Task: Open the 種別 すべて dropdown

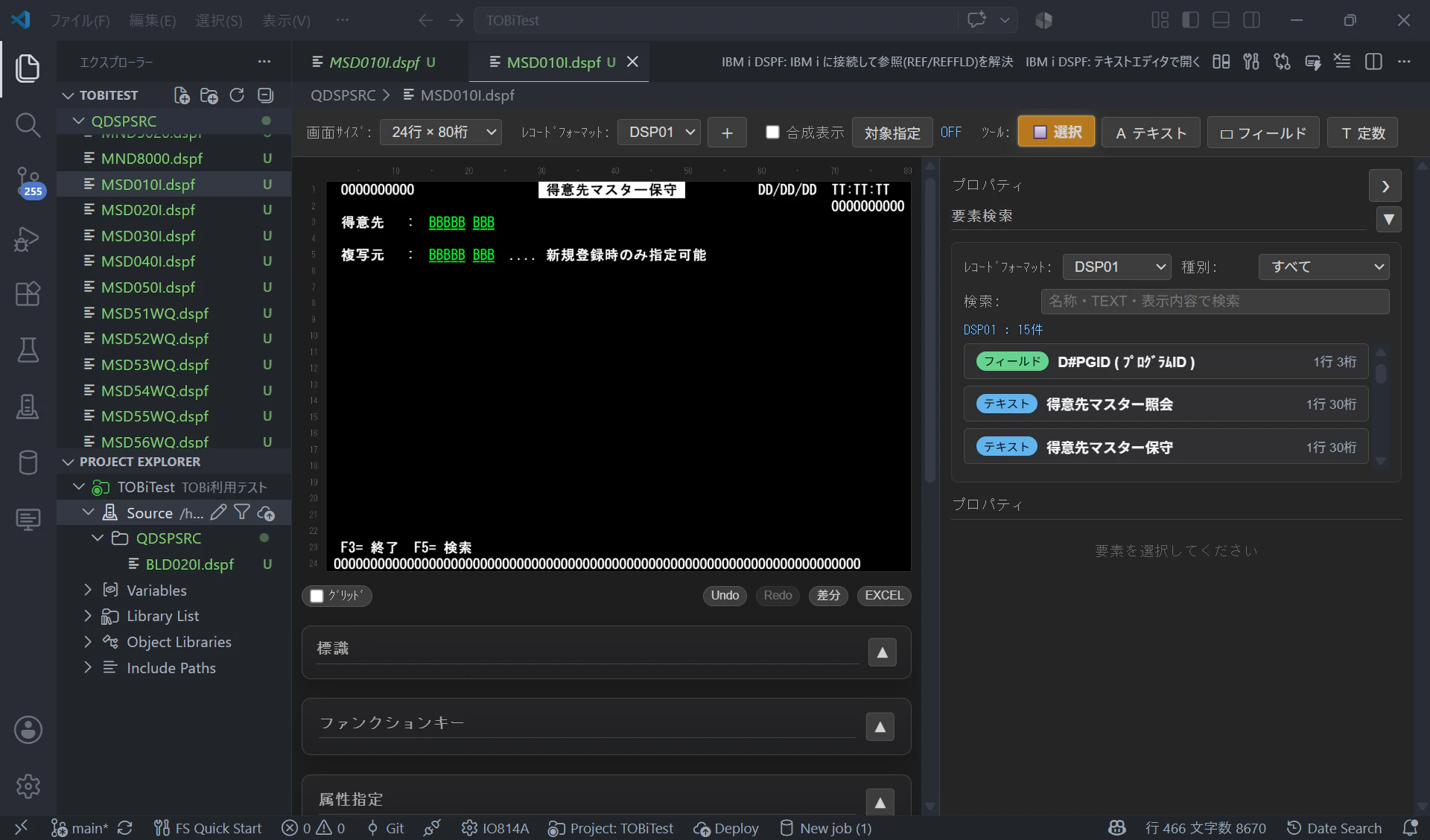Action: (1323, 267)
